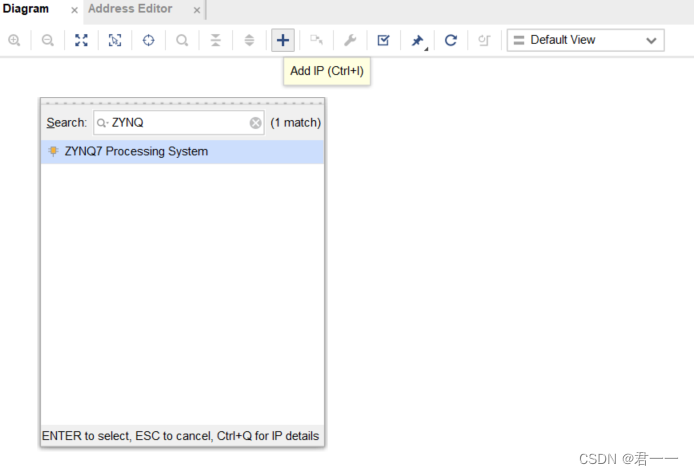Click the ZYNQ7 IP chip icon
Viewport: 694px width, 475px height.
(x=53, y=151)
